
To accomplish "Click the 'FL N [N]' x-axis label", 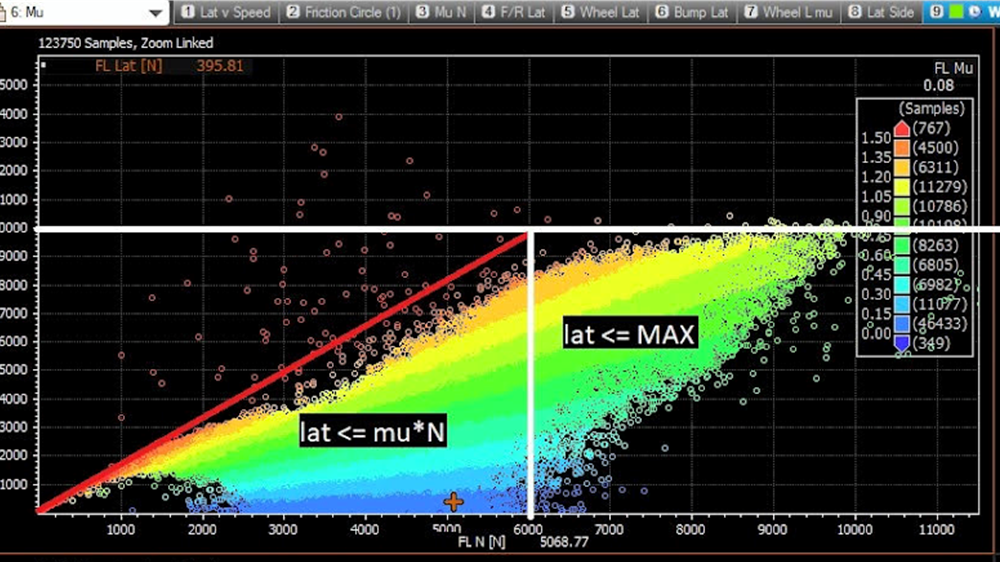I will click(482, 542).
